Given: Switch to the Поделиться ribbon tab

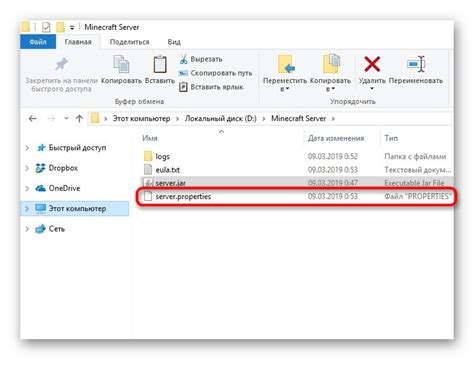Looking at the screenshot, I should coord(129,42).
